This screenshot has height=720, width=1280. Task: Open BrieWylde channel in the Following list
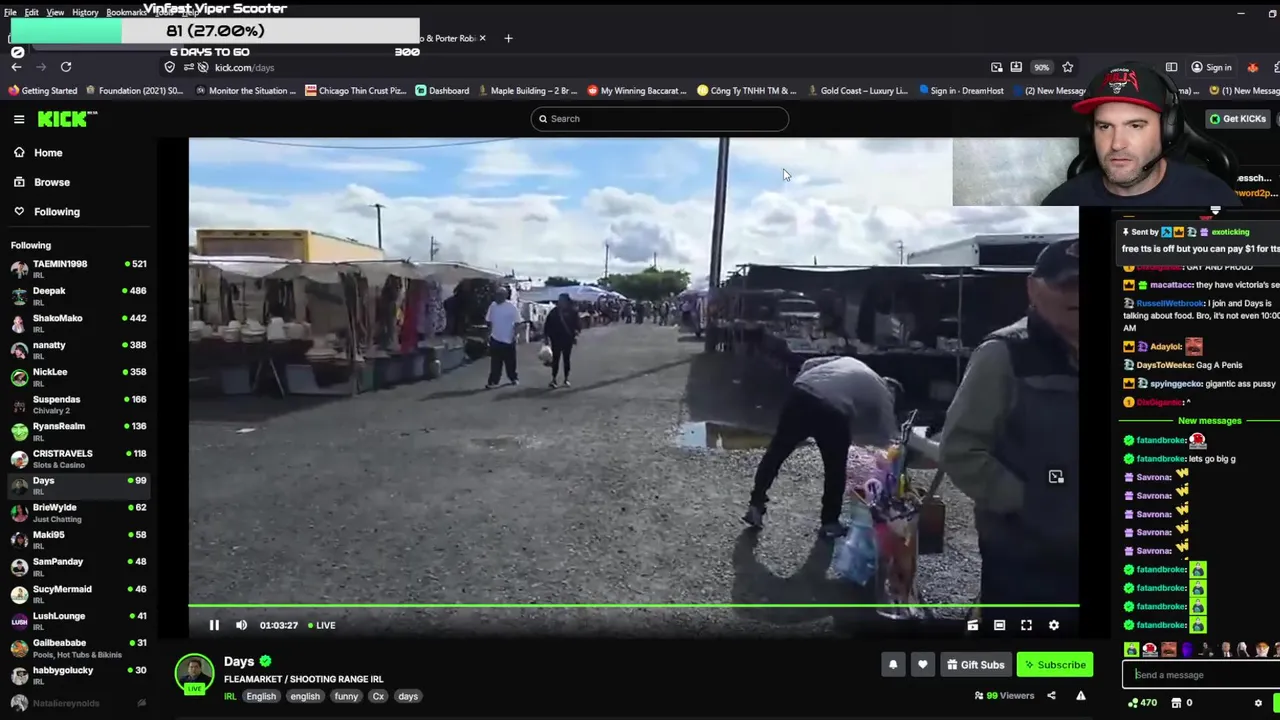pyautogui.click(x=78, y=512)
